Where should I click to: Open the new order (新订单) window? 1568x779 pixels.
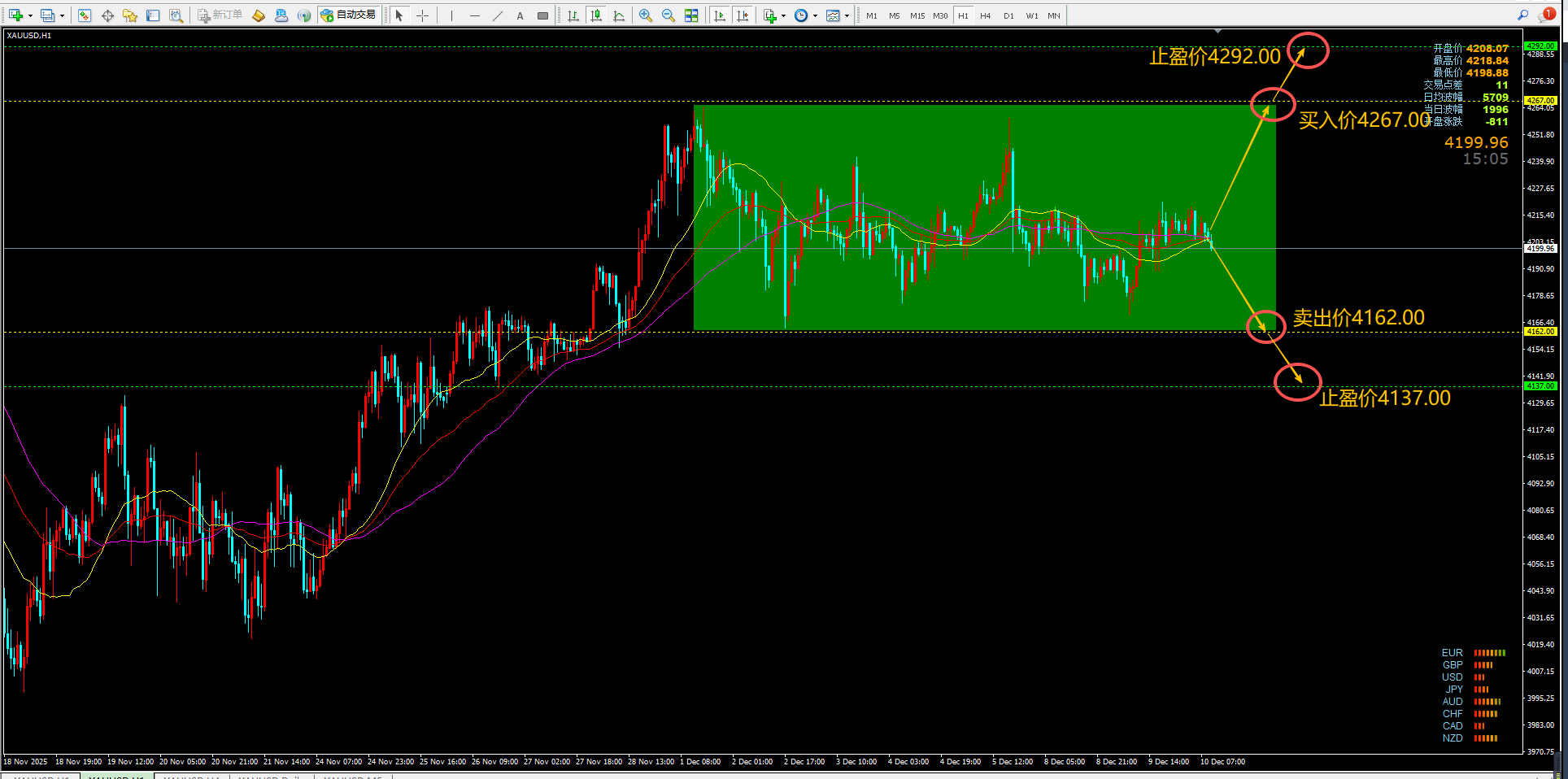[220, 15]
